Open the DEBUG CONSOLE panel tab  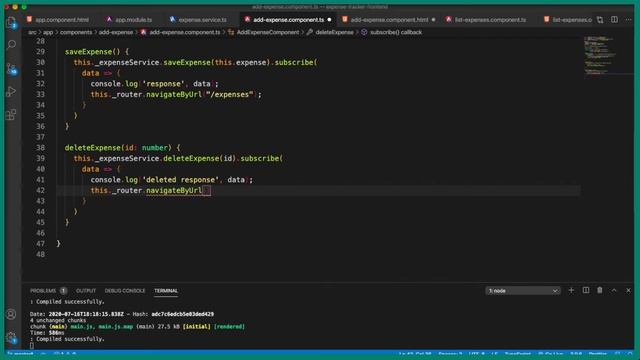[x=125, y=291]
